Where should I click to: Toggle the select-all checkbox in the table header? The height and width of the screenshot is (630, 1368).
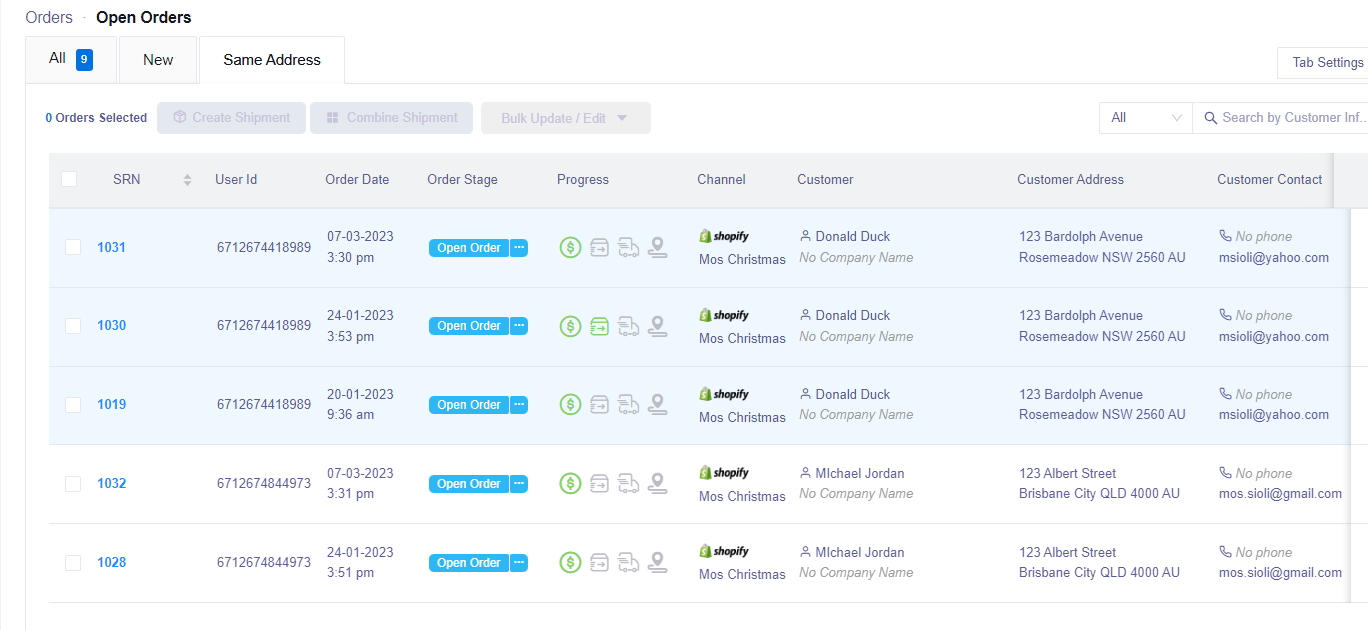(x=69, y=179)
